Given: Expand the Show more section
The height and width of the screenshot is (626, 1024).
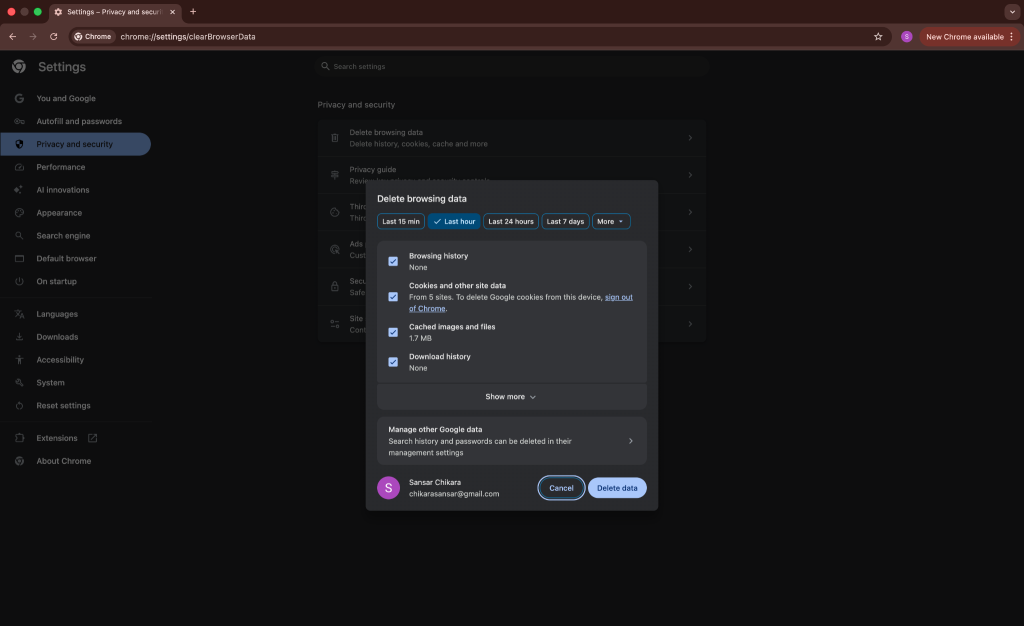Looking at the screenshot, I should [511, 397].
